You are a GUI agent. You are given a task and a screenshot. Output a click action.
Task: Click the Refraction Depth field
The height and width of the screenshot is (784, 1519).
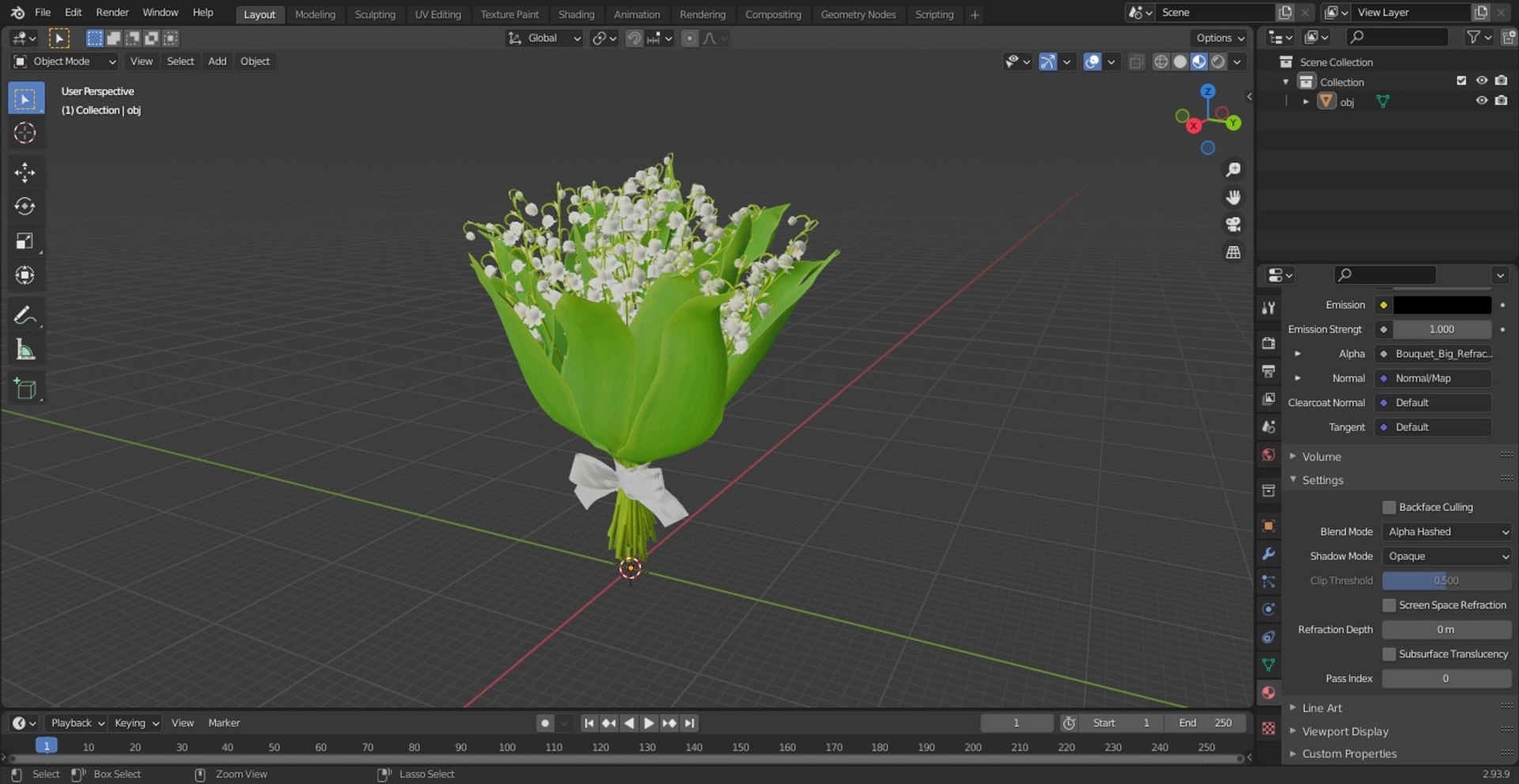[1447, 630]
